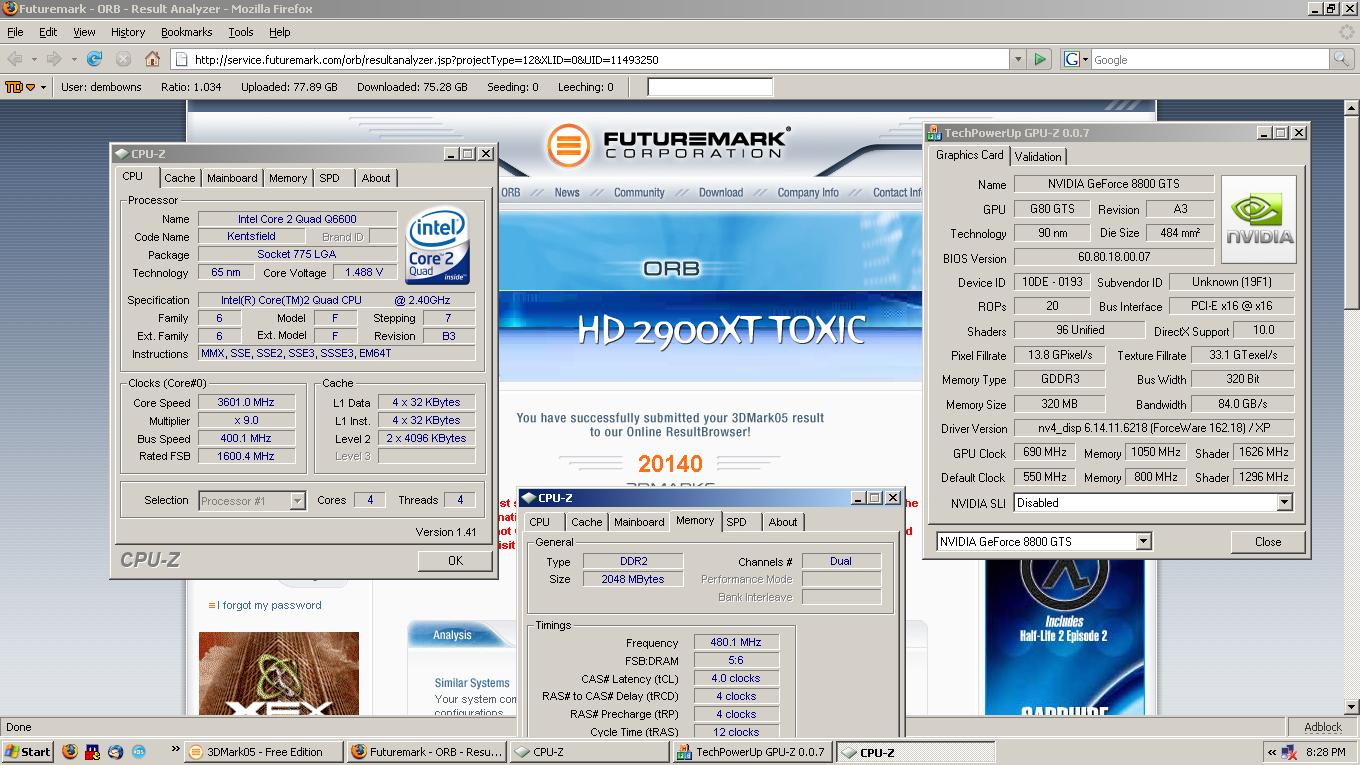Click the OK button in CPU-Z

coord(455,561)
